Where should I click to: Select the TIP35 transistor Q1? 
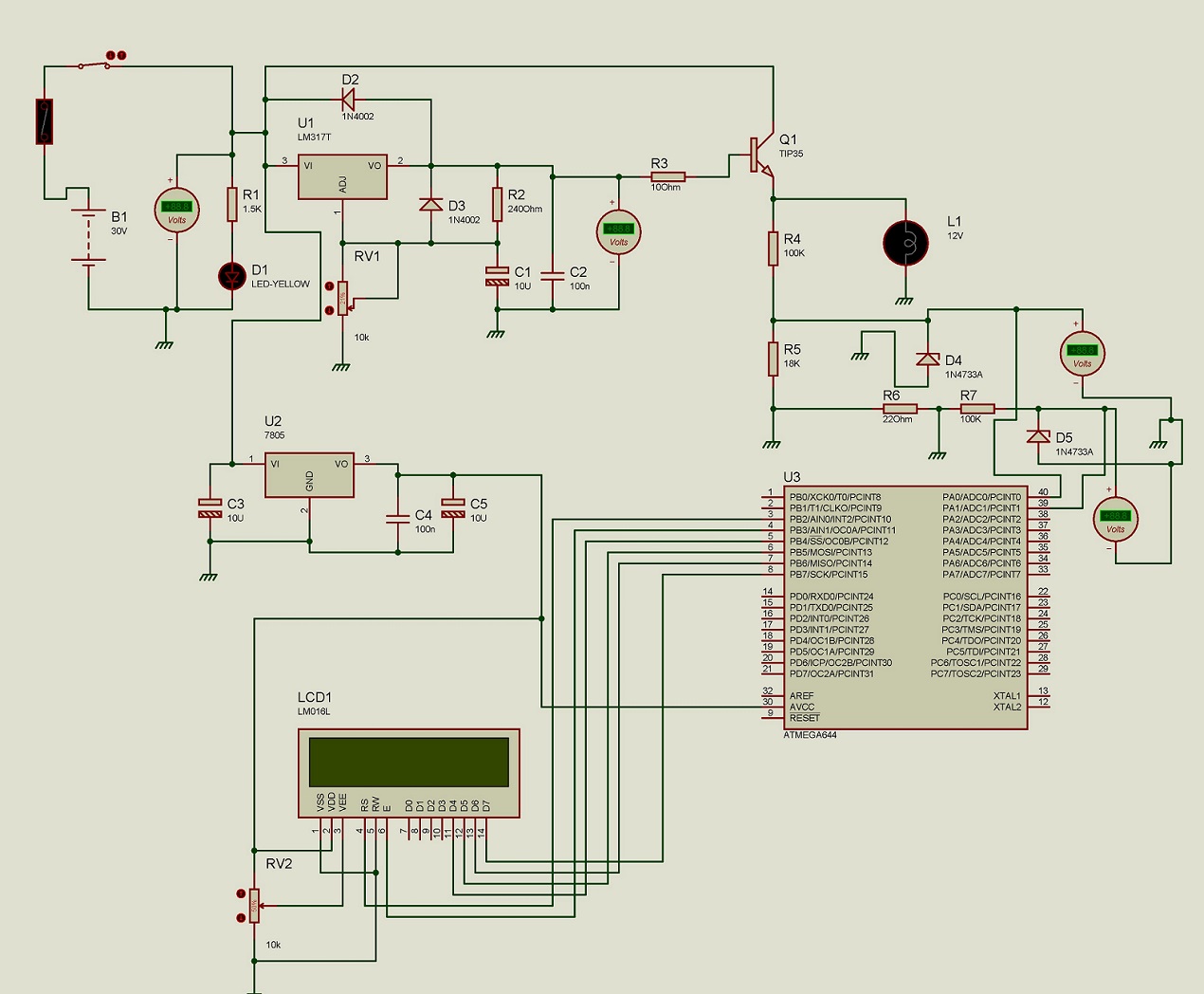coord(761,155)
